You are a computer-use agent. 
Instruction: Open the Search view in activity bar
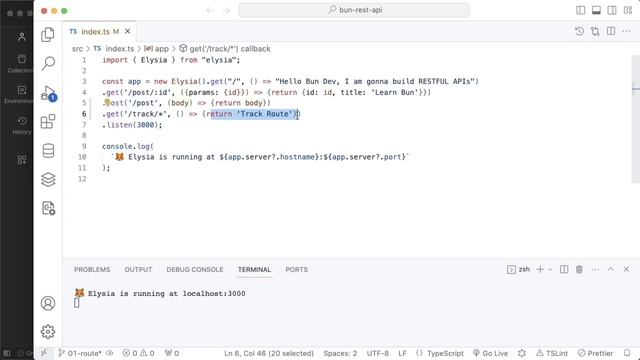(48, 63)
